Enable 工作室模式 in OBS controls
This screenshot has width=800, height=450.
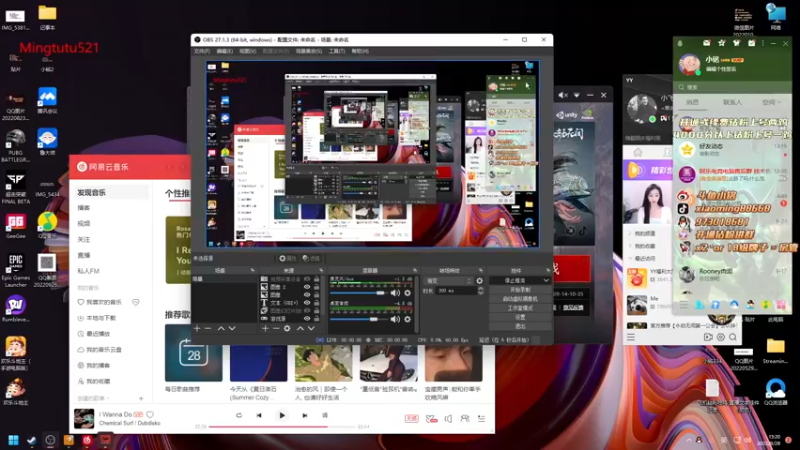[520, 308]
